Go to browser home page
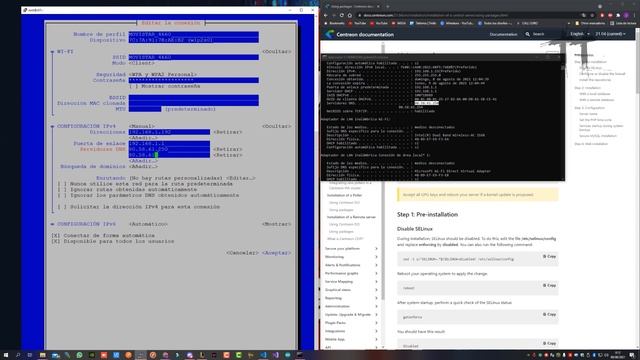Screen dimensions: 640x360 [x=350, y=15]
